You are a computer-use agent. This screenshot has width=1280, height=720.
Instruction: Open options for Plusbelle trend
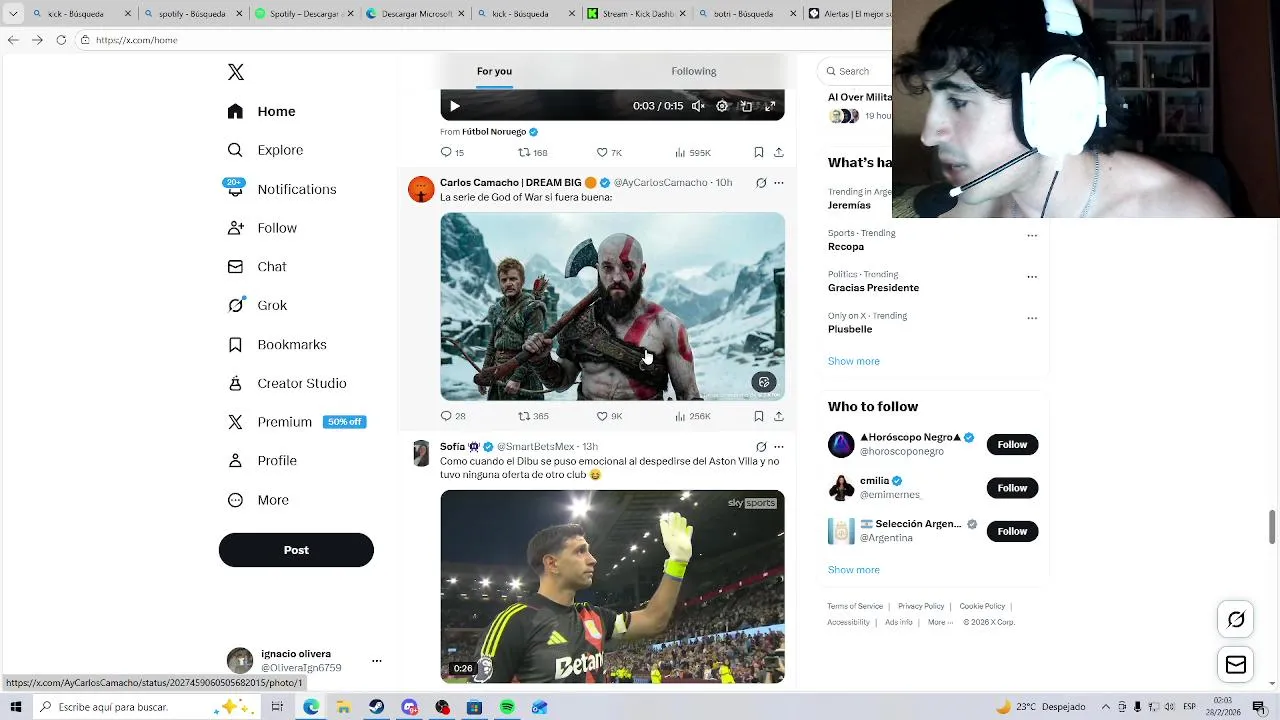[x=1032, y=318]
